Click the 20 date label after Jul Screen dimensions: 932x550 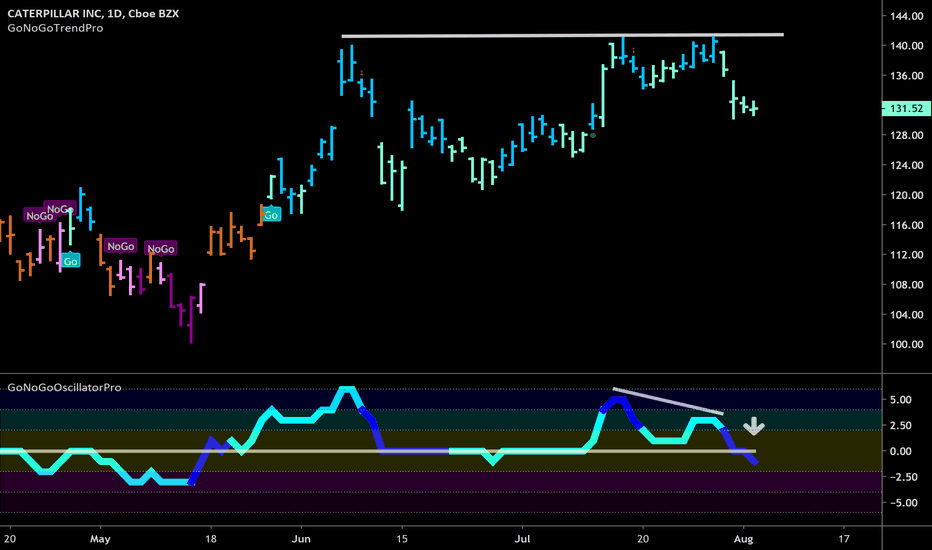pos(643,539)
